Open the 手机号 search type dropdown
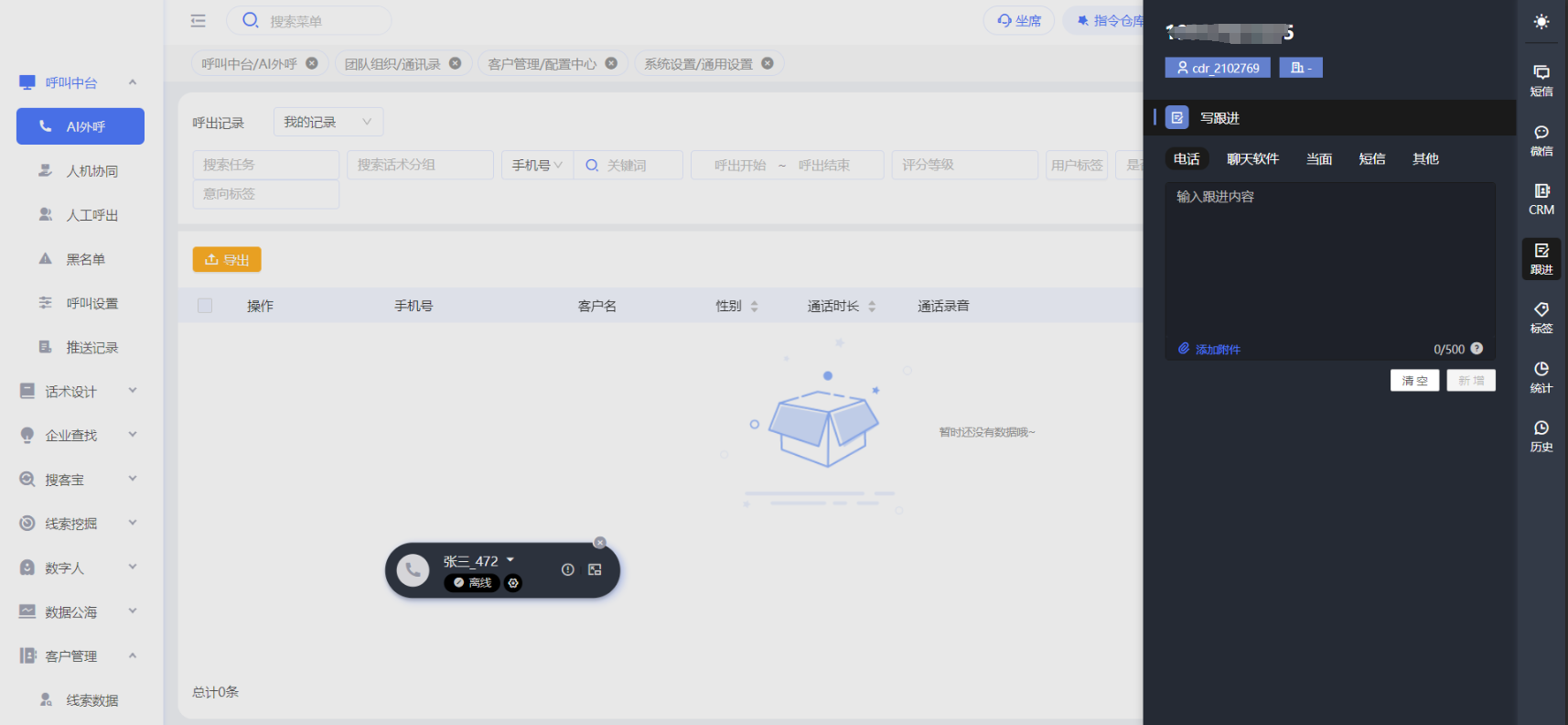 coord(537,165)
